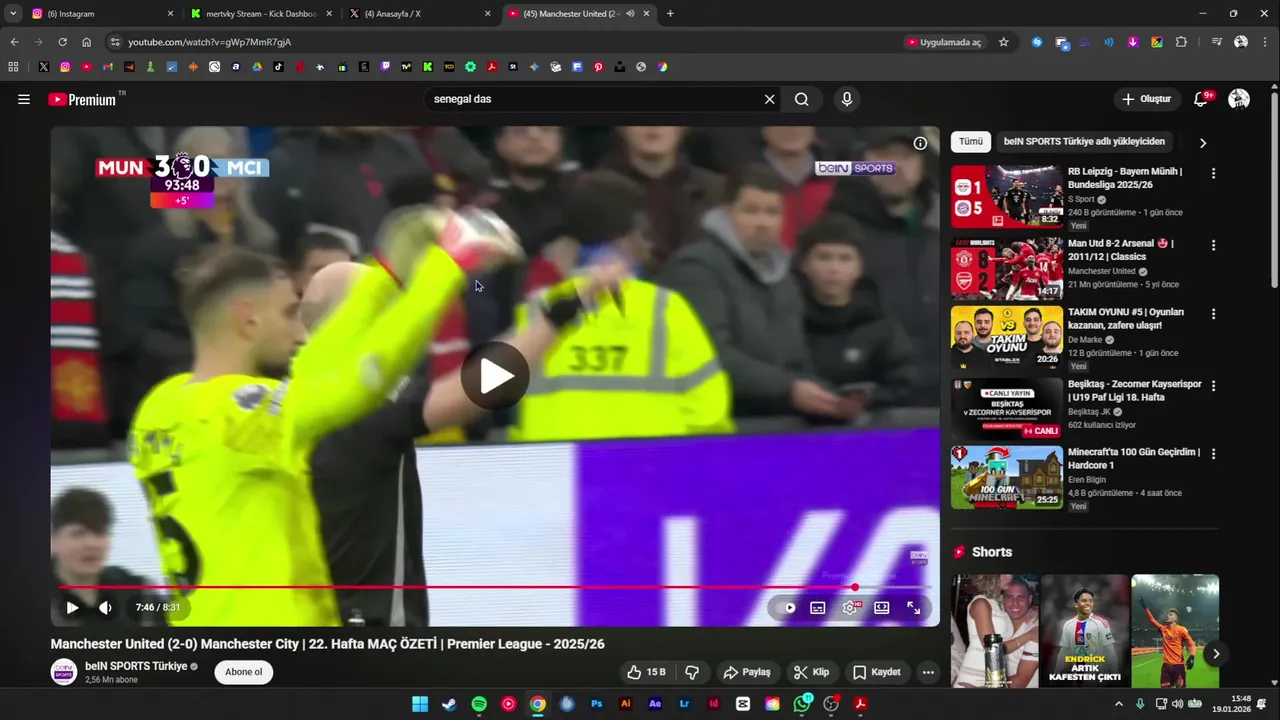Click Uygulamada aç button in address bar
Image resolution: width=1280 pixels, height=720 pixels.
[x=945, y=42]
